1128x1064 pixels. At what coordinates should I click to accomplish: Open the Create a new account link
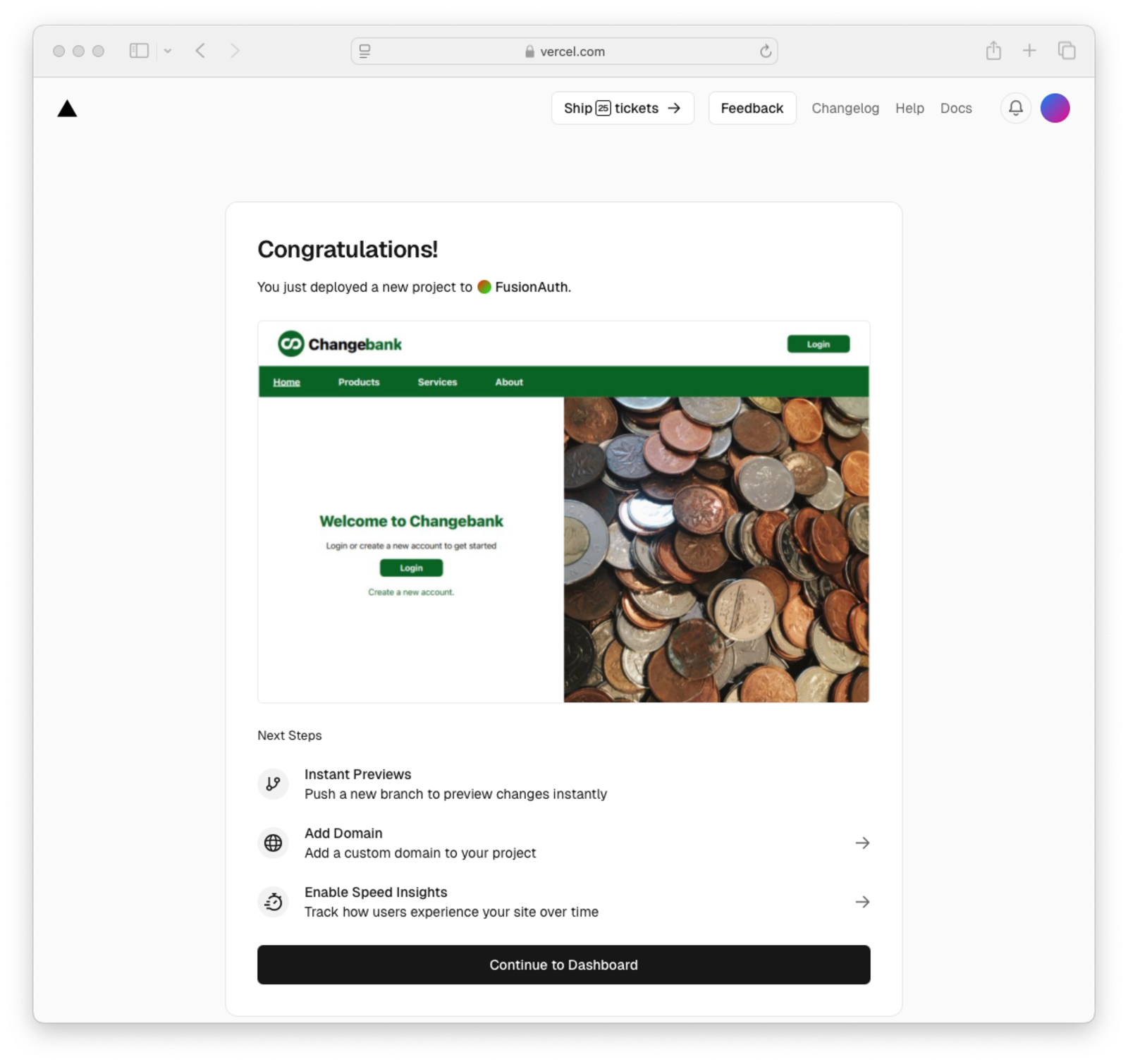tap(411, 592)
